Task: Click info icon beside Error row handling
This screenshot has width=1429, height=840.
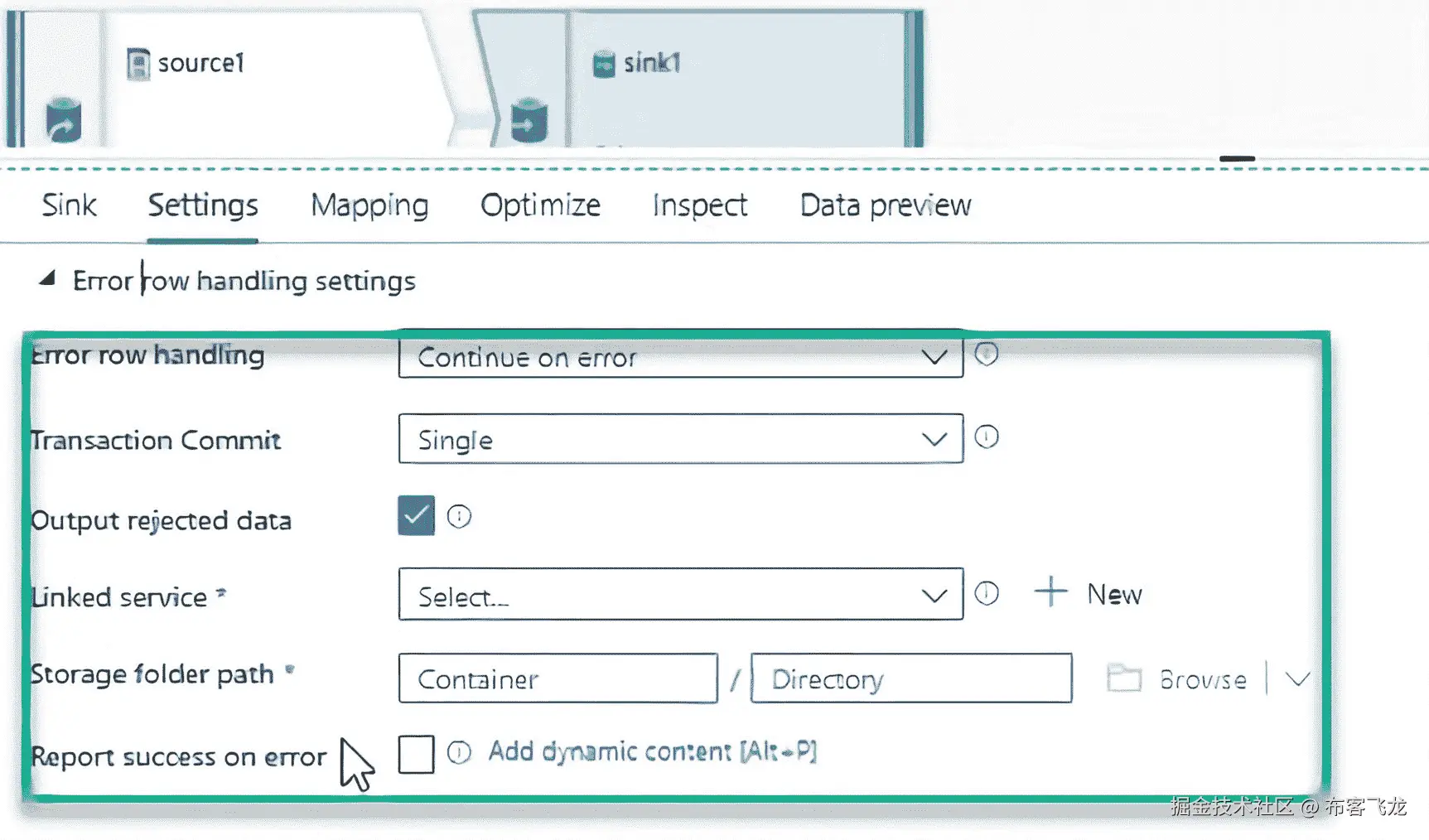Action: pos(986,355)
